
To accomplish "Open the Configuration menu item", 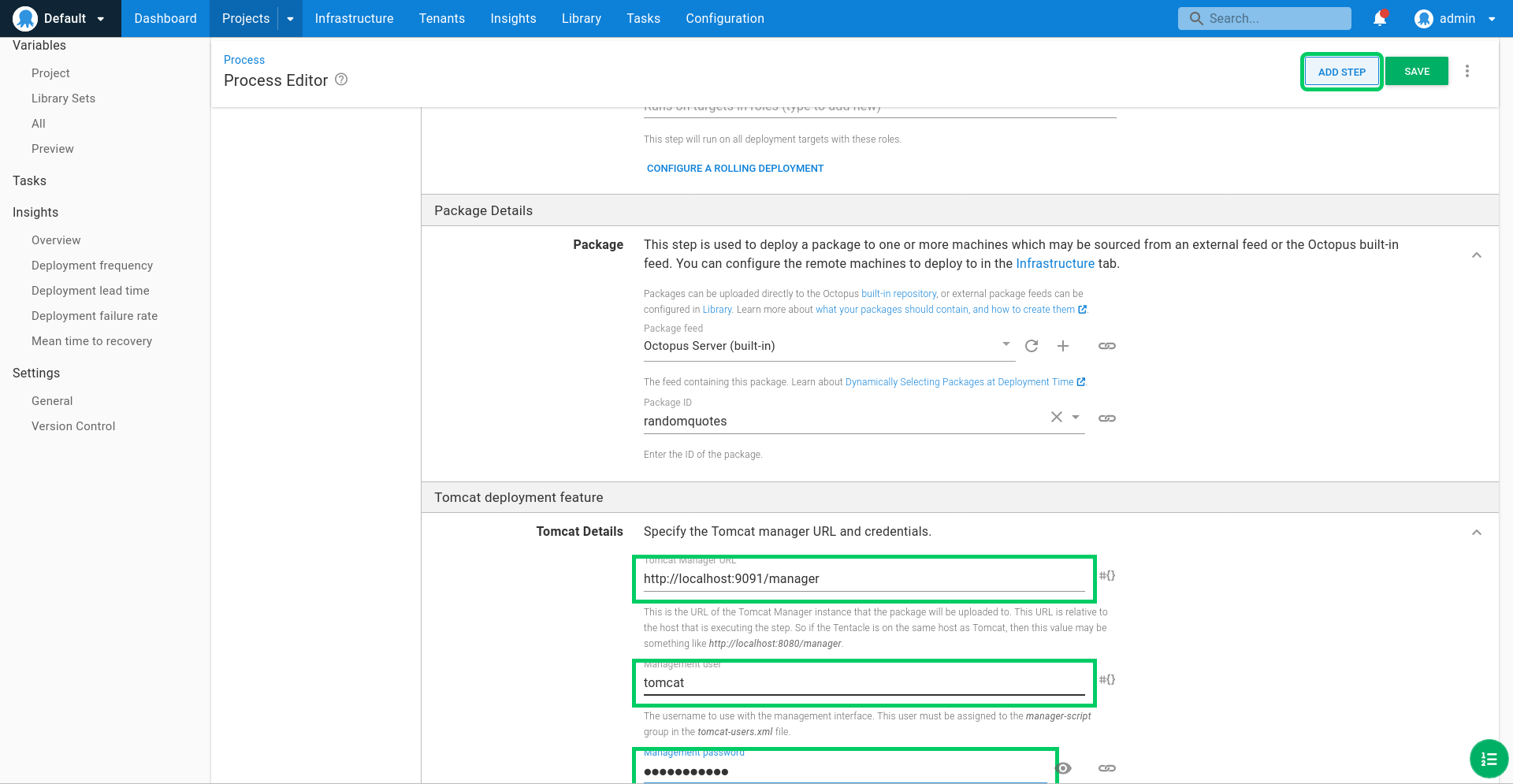I will (x=725, y=18).
